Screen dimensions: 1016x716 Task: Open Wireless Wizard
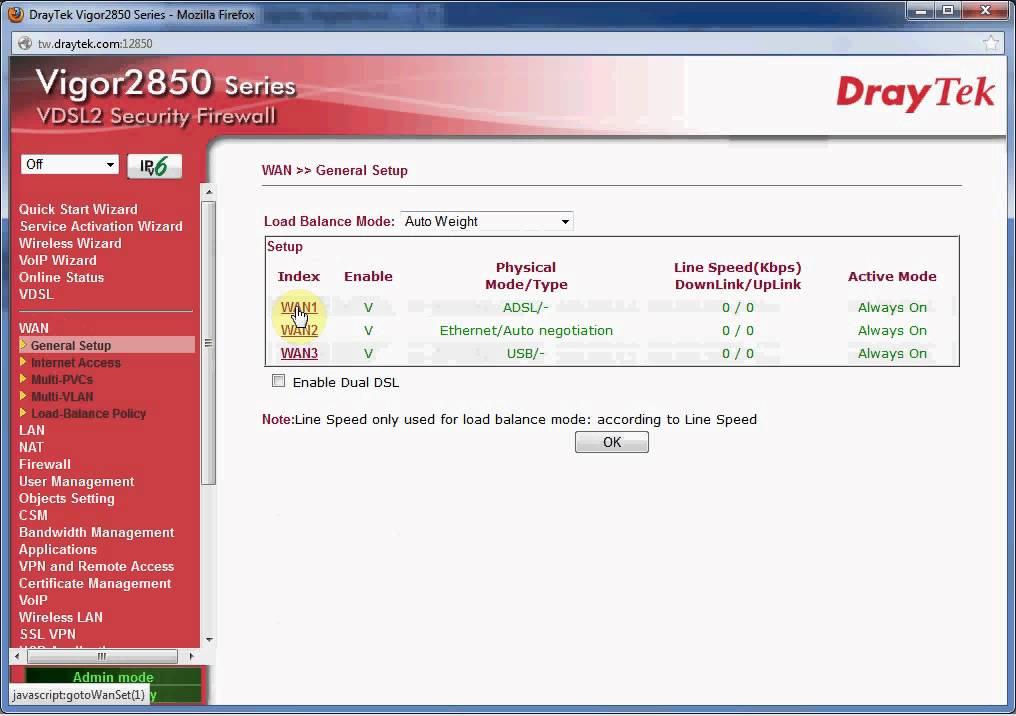pos(70,243)
